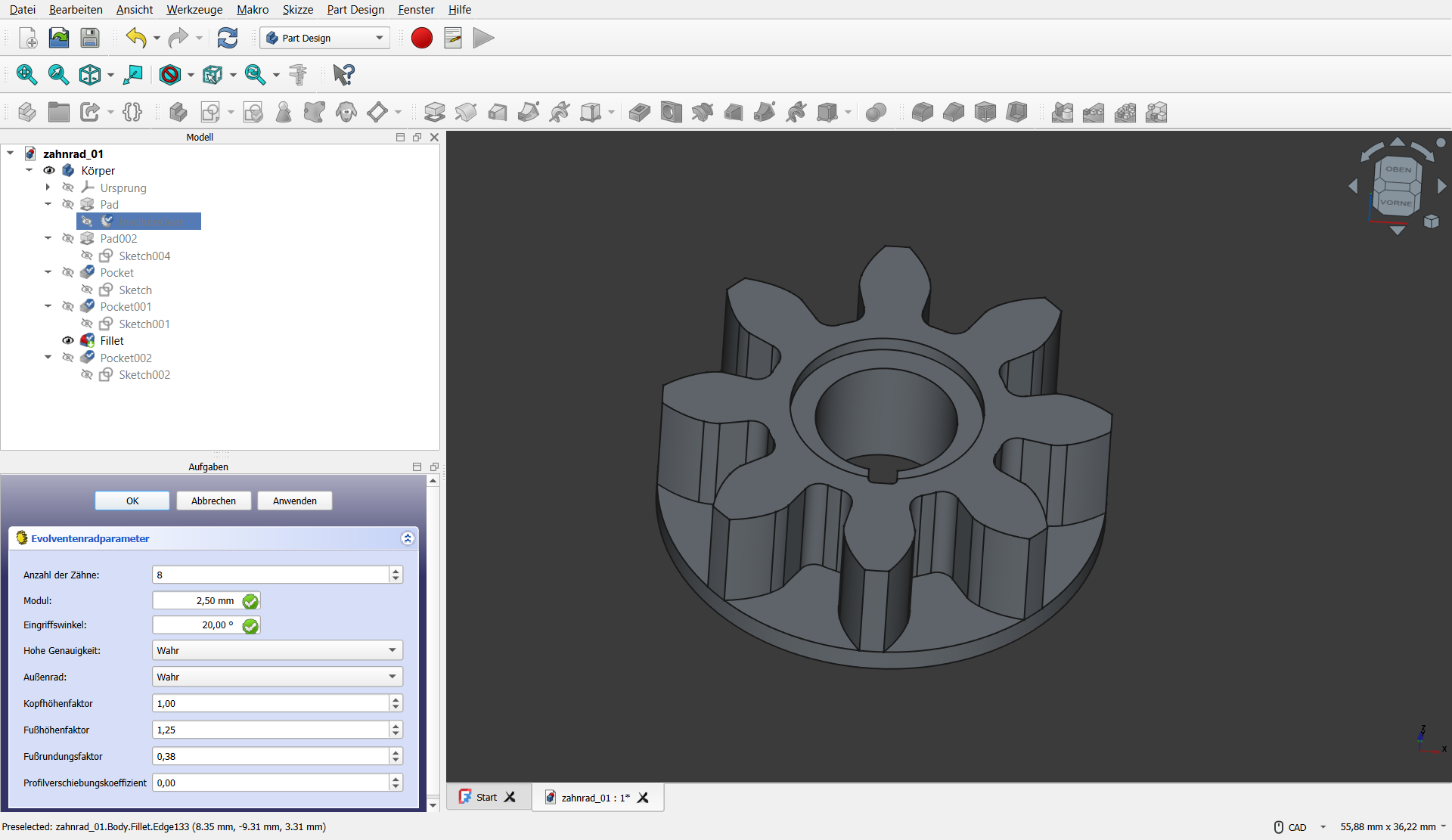Screen dimensions: 1452x840
Task: Toggle visibility eye of Körper body
Action: coord(49,171)
